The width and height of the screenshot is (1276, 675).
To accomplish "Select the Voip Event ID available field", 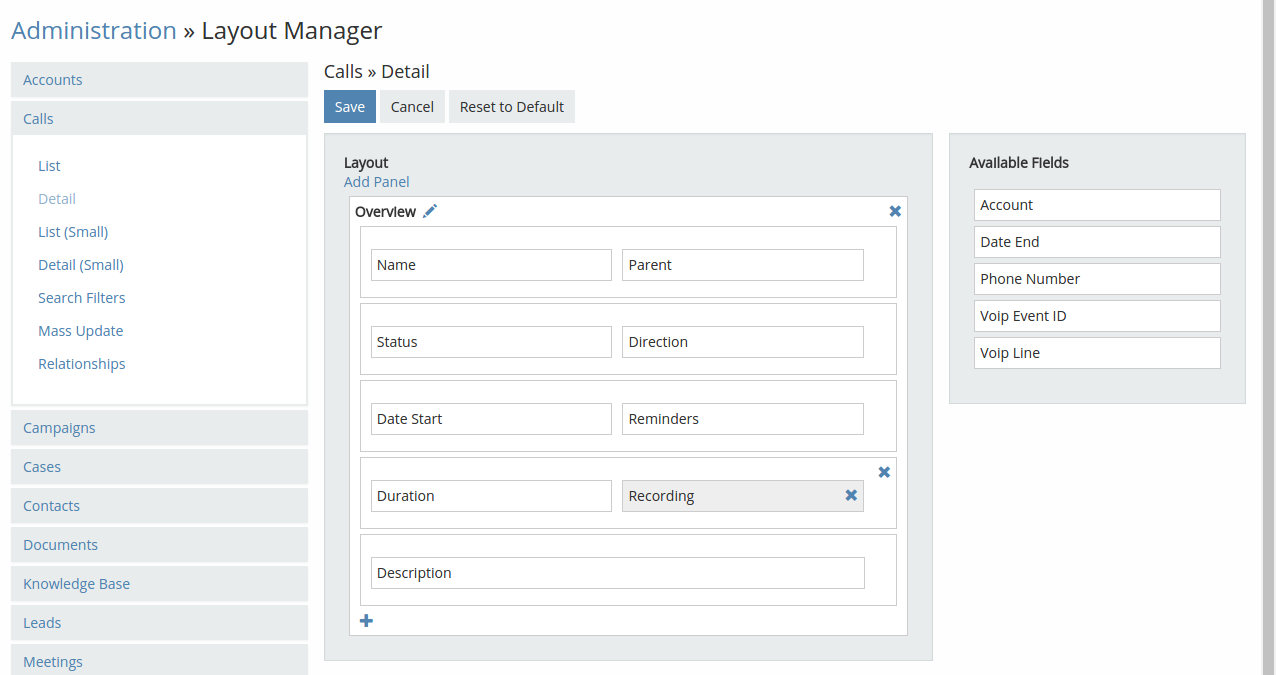I will click(x=1096, y=316).
